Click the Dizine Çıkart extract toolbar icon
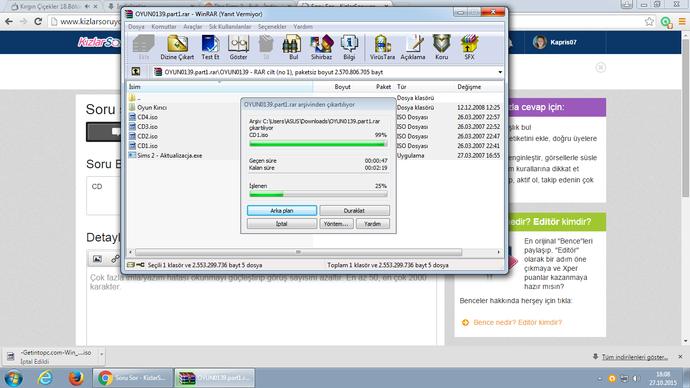 pos(177,48)
